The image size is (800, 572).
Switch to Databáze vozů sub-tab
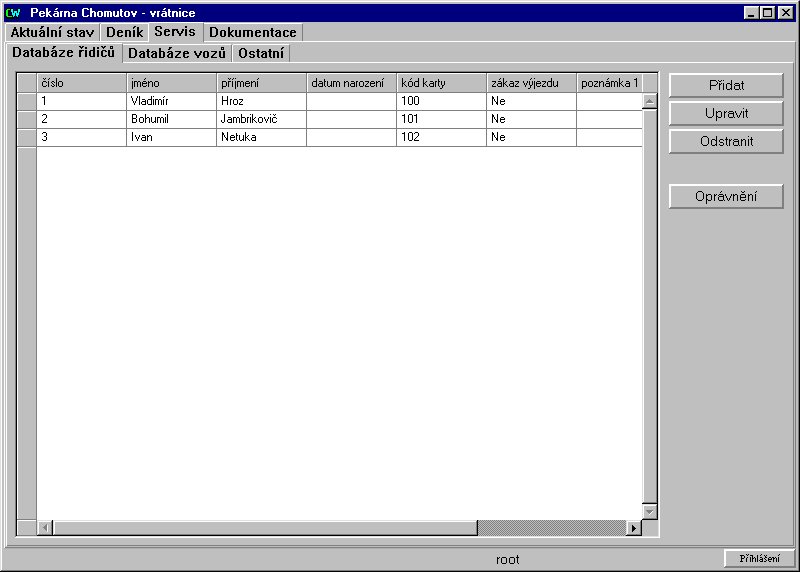click(177, 53)
